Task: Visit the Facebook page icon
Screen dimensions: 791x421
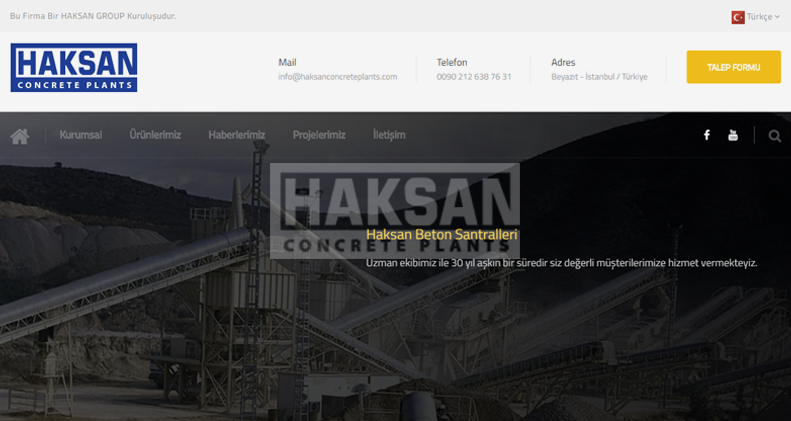Action: 707,135
